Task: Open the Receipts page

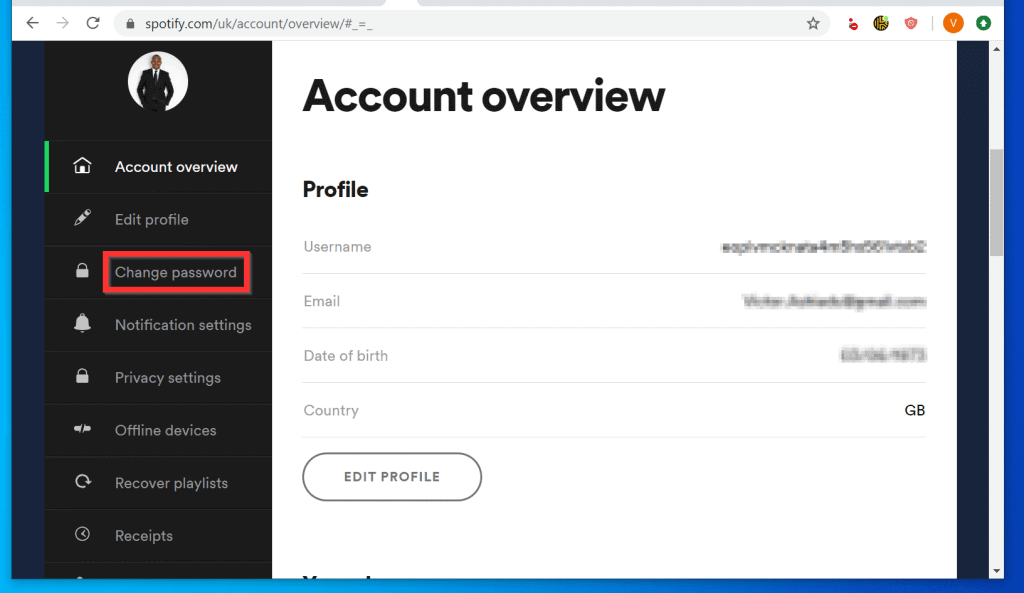Action: tap(158, 536)
